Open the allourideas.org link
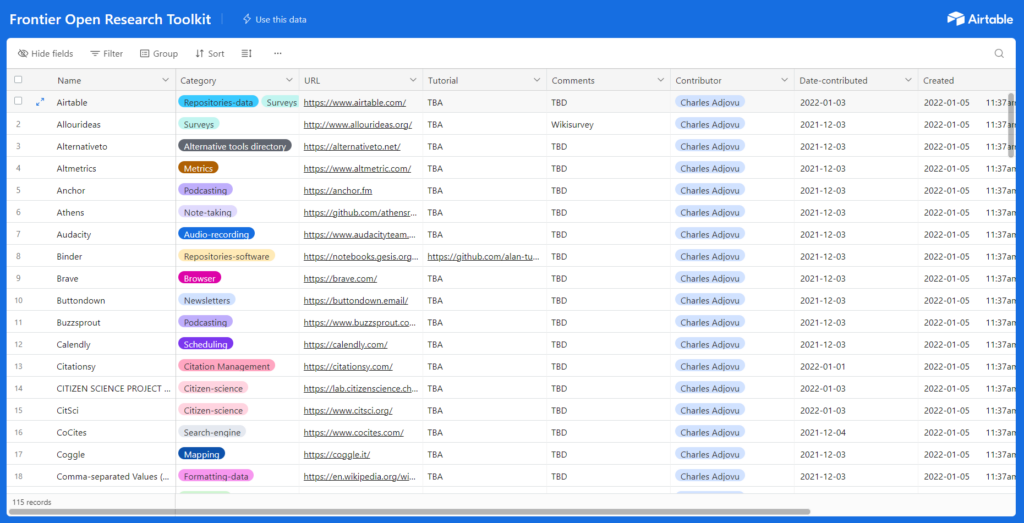The height and width of the screenshot is (523, 1024). [358, 125]
